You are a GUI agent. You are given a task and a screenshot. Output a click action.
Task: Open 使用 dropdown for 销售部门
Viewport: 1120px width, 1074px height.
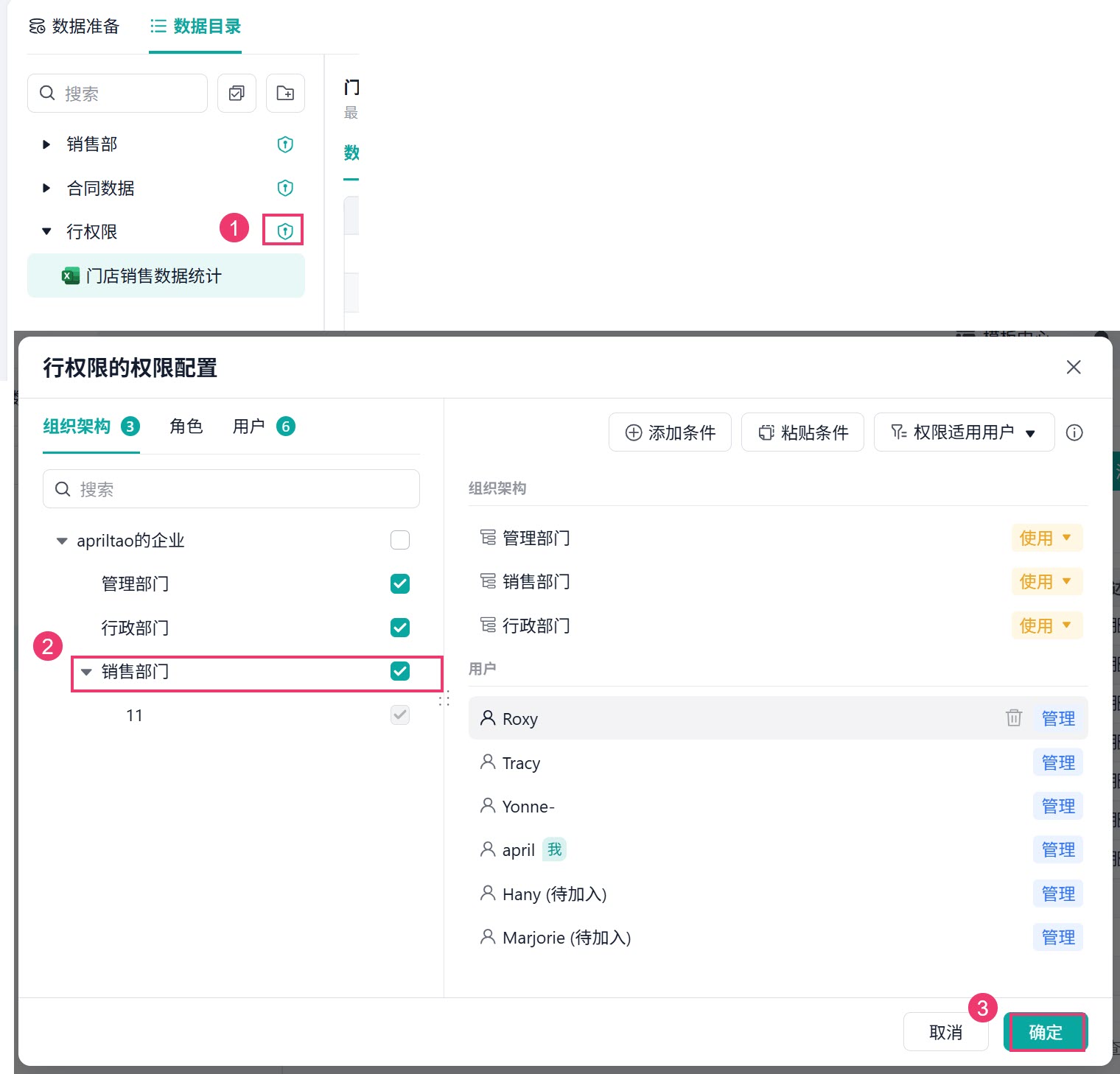pos(1046,581)
